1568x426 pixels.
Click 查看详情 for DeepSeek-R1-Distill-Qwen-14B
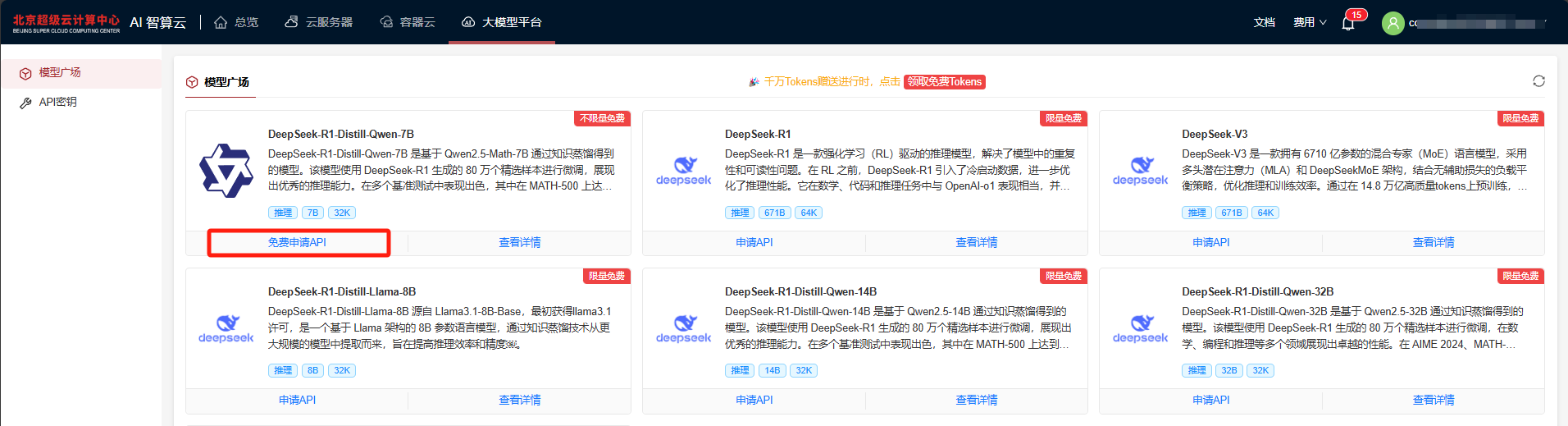tap(977, 401)
